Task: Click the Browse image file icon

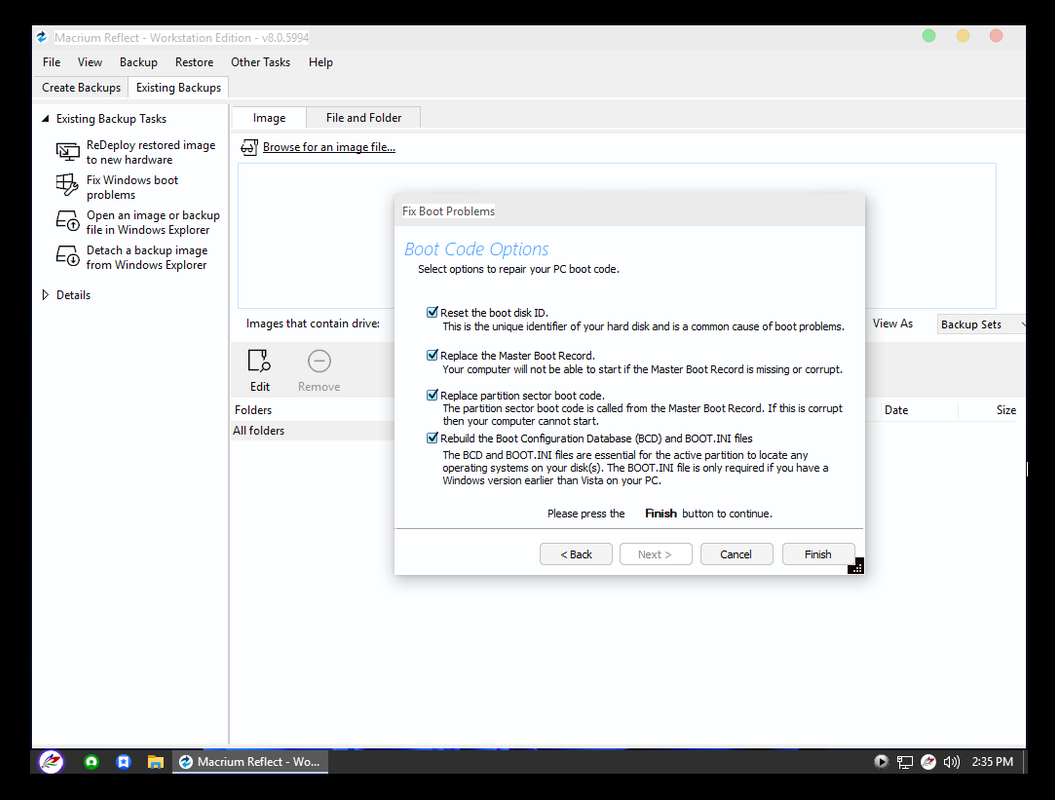Action: click(250, 147)
